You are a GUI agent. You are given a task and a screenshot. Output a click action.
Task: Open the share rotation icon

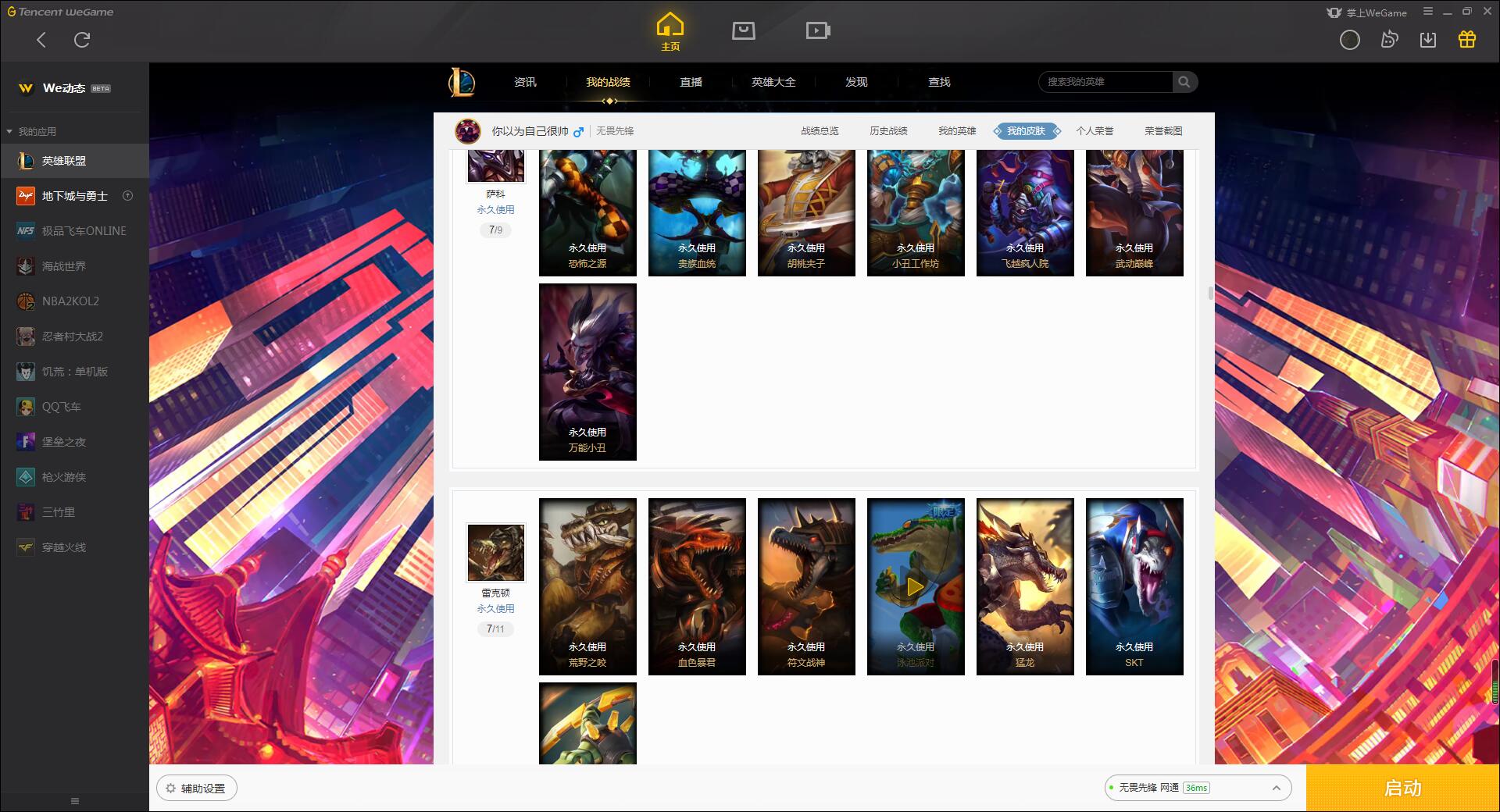pos(1389,40)
